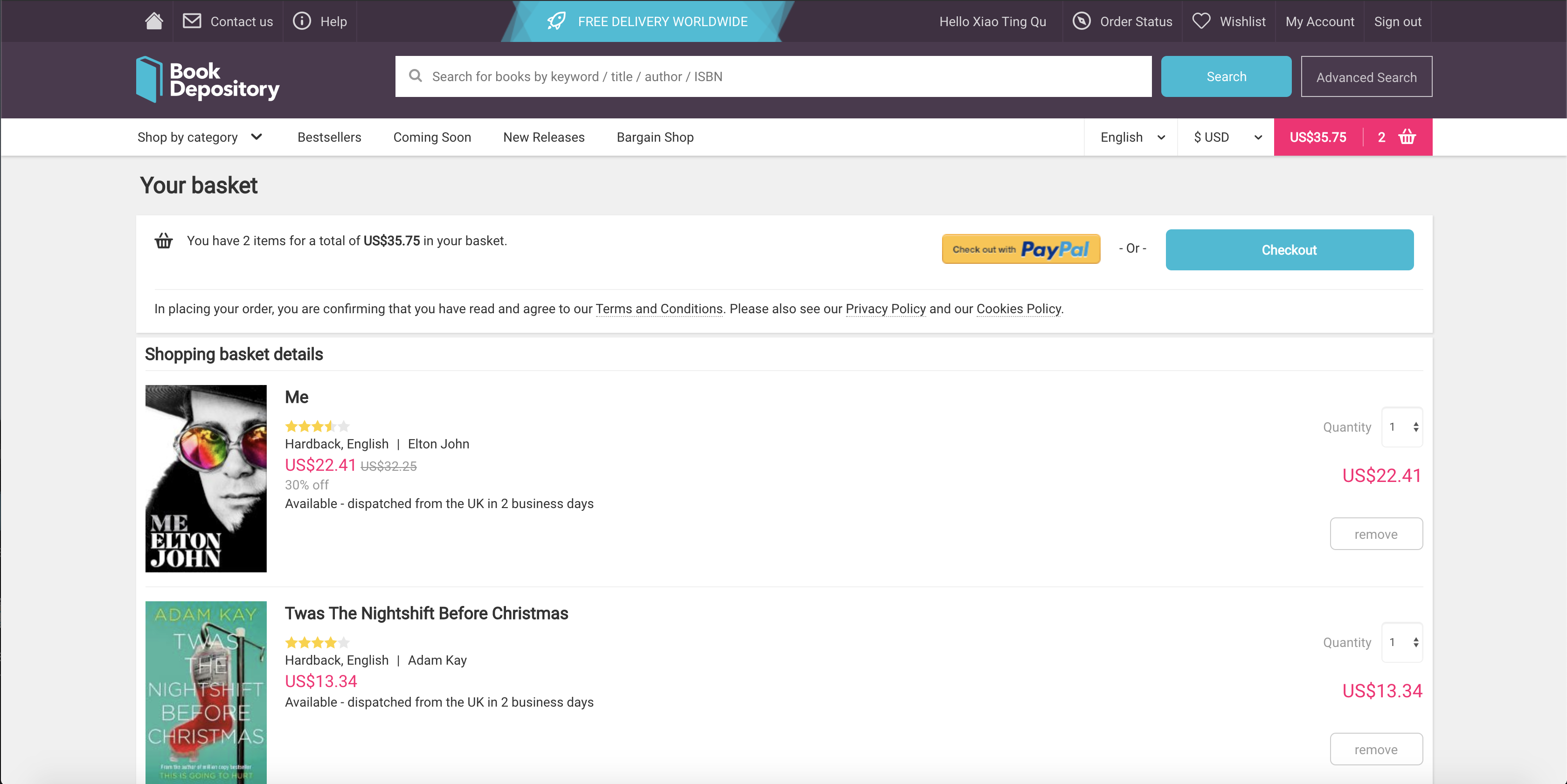Click the envelope Contact us icon
Image resolution: width=1567 pixels, height=784 pixels.
(192, 21)
